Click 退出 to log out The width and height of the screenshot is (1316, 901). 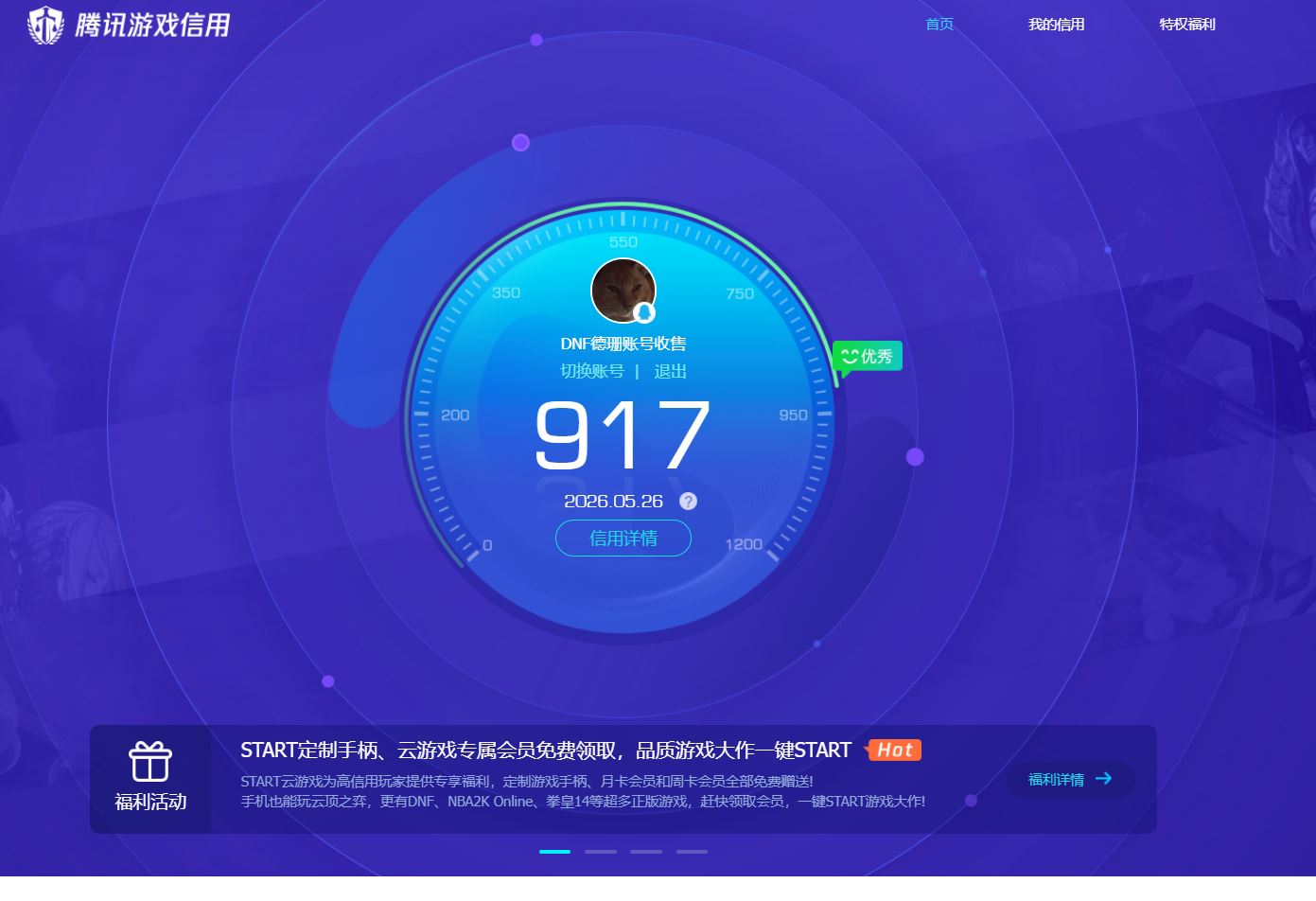(670, 371)
